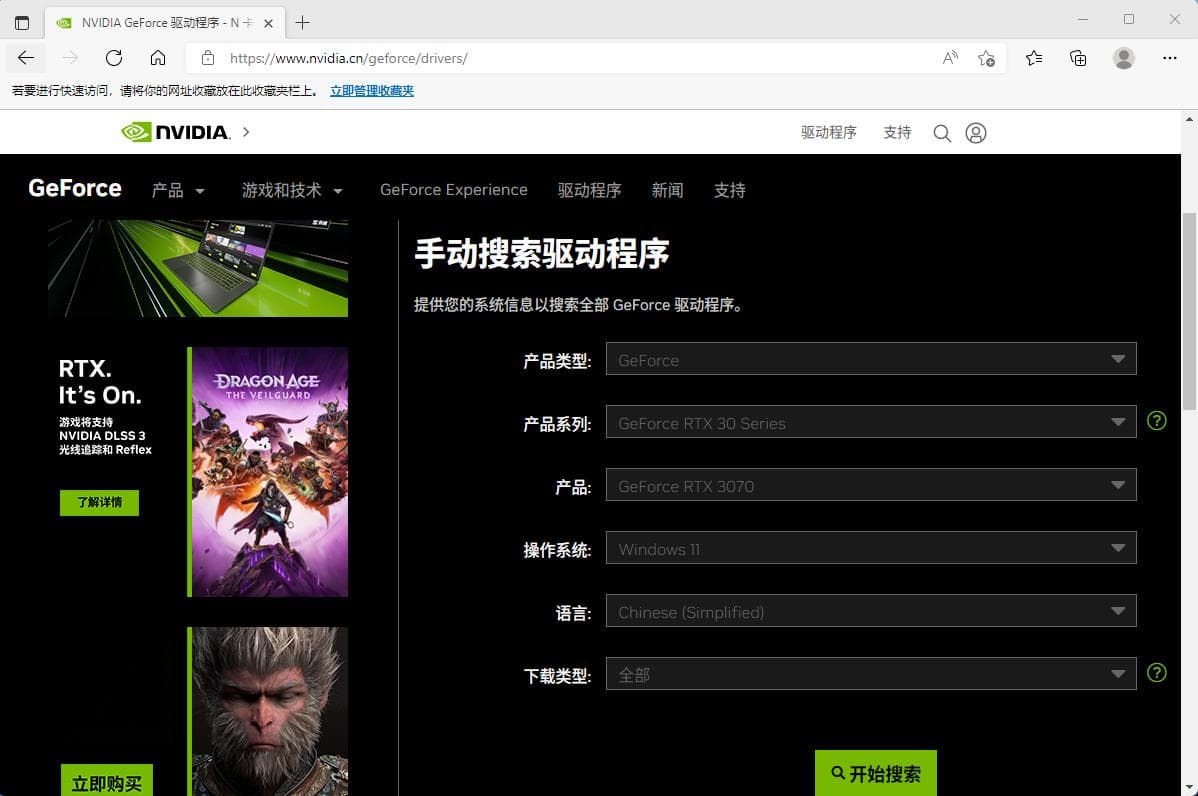Open browser Settings and more menu
The width and height of the screenshot is (1198, 796).
pyautogui.click(x=1169, y=58)
